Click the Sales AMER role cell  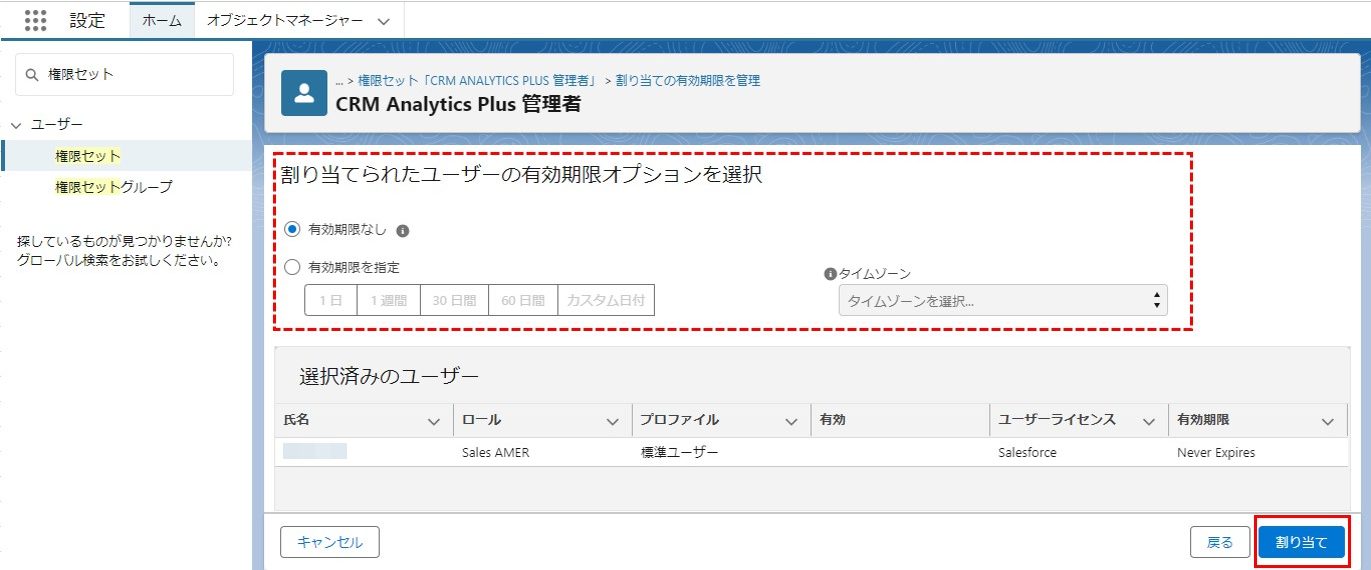(x=496, y=452)
